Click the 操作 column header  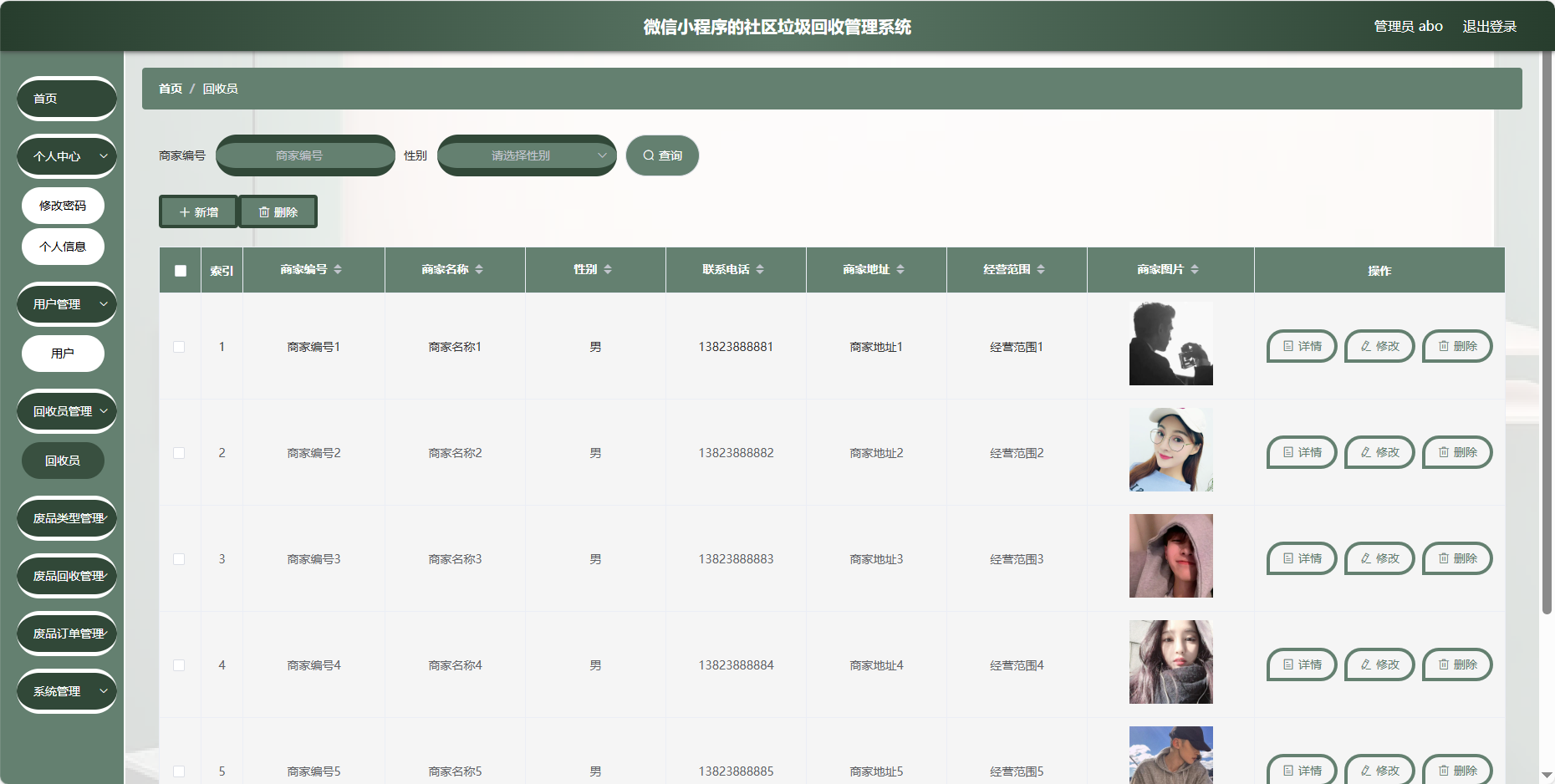[1379, 271]
